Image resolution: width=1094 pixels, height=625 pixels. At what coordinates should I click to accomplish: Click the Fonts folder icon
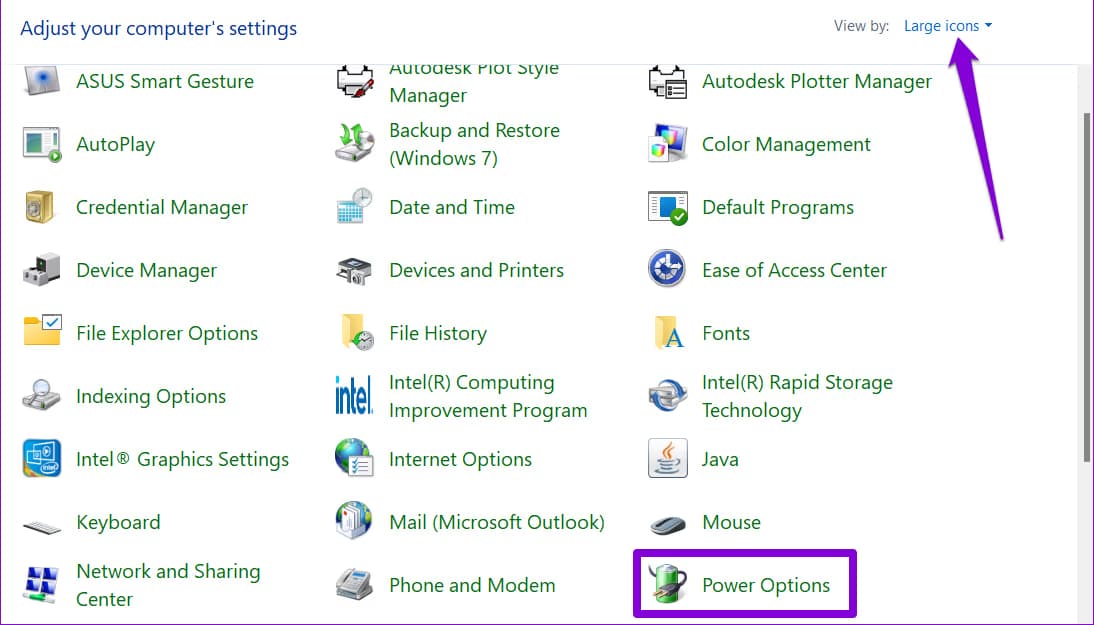point(667,333)
